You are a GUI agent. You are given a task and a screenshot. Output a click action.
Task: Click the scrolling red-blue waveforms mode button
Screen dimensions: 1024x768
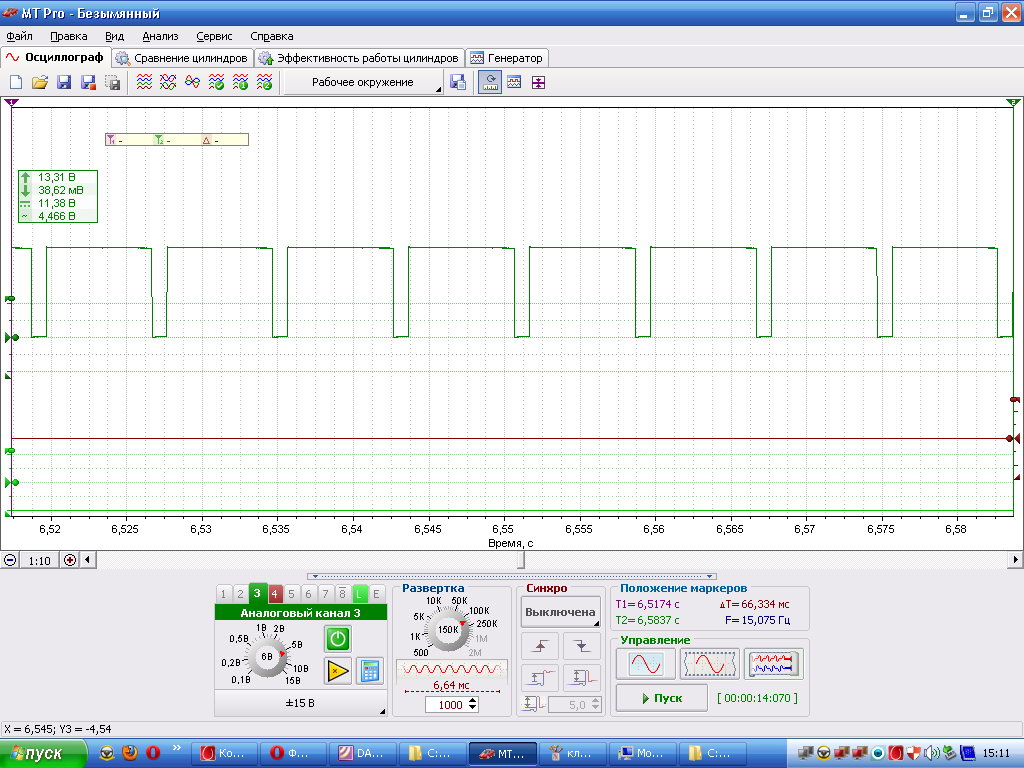[x=773, y=664]
